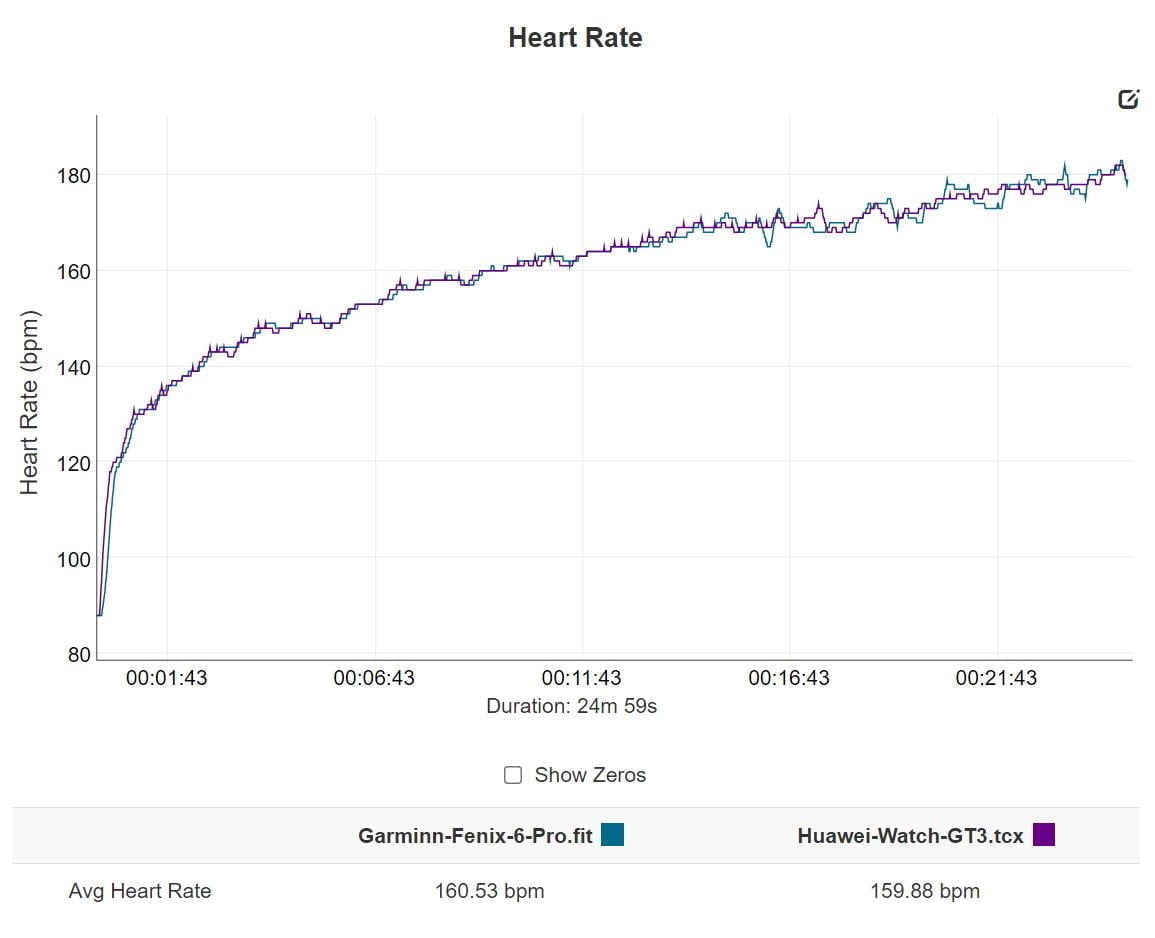
Task: Click the 00:06:43 time axis label
Action: click(x=374, y=678)
